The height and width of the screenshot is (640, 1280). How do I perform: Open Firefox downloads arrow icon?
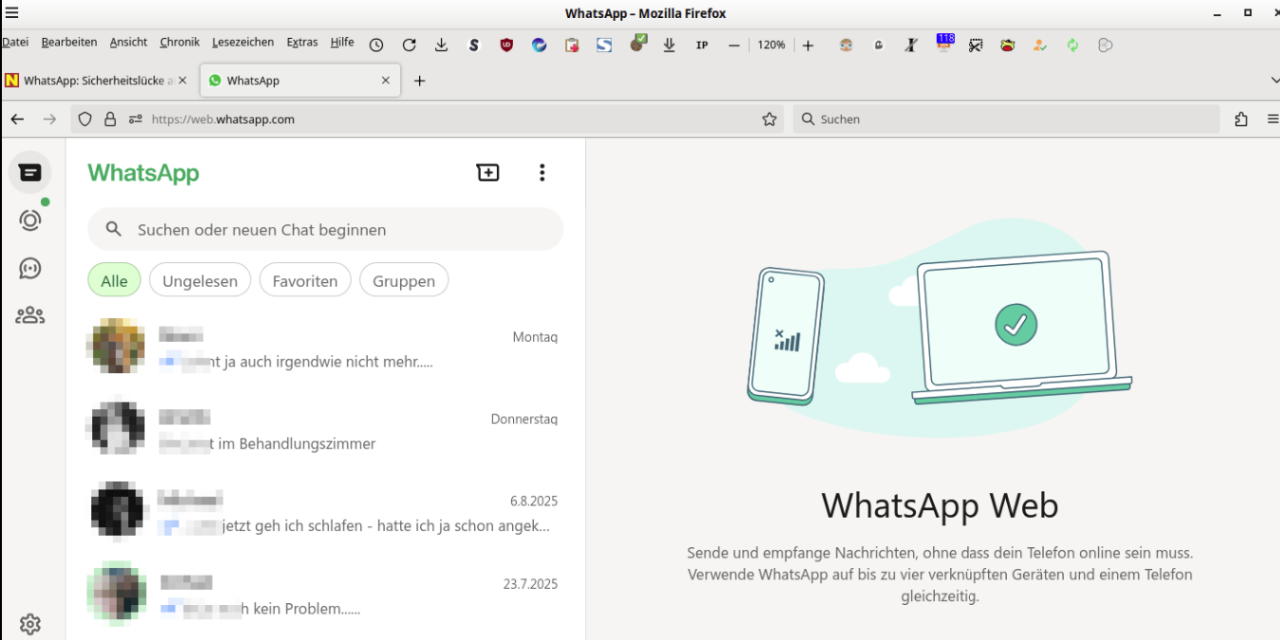coord(441,45)
